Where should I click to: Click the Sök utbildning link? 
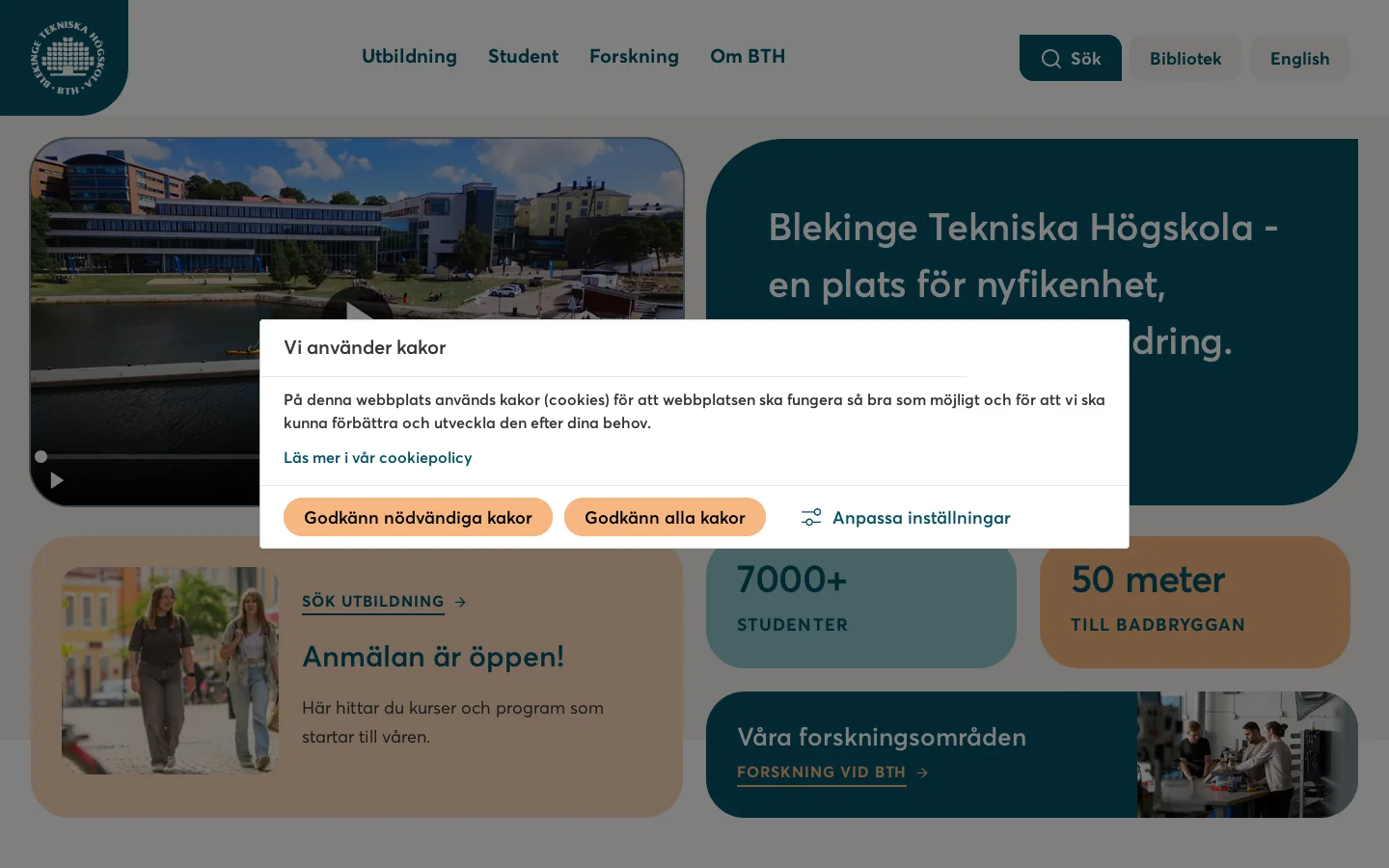pyautogui.click(x=373, y=602)
